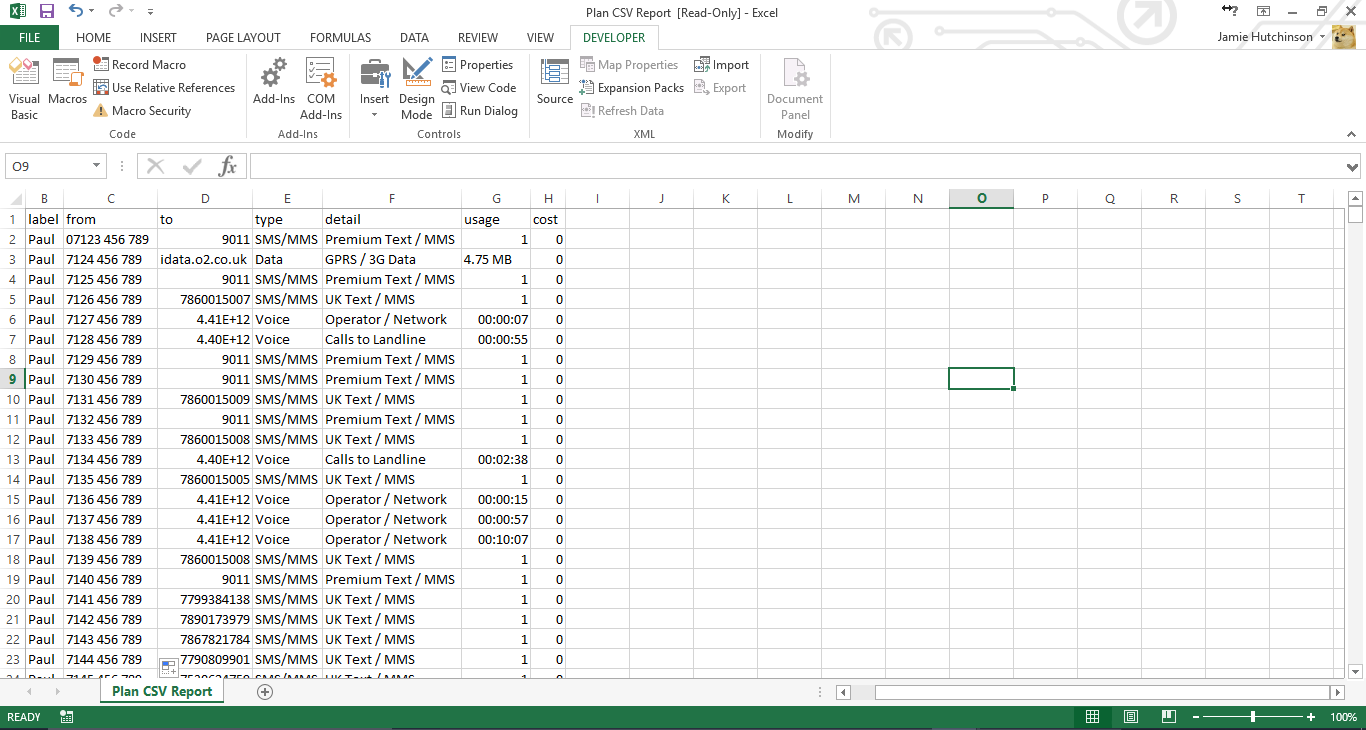Switch to Page Layout view
This screenshot has width=1366, height=730.
pyautogui.click(x=1131, y=717)
